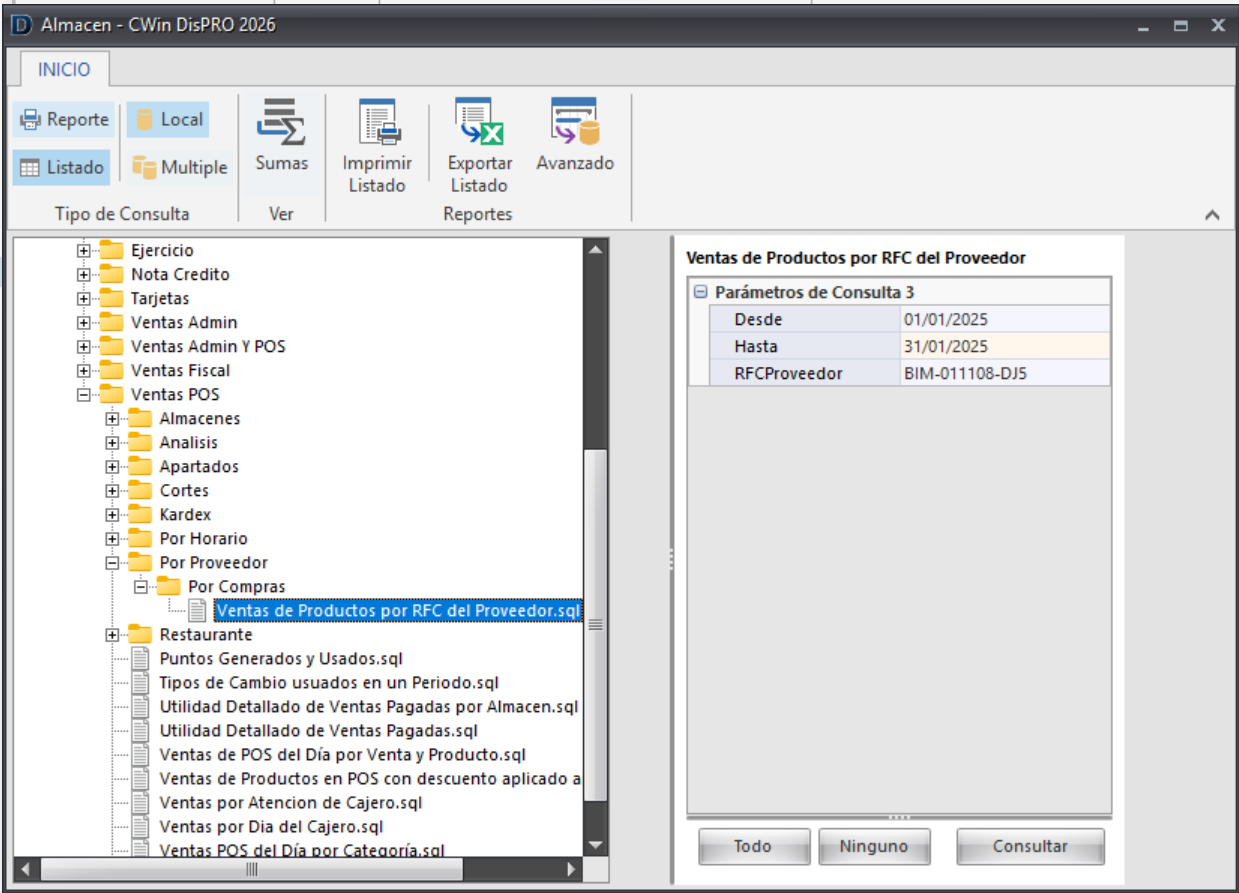Select Ventas por Dia del Cajero.sql
This screenshot has height=893, width=1239.
pos(271,827)
